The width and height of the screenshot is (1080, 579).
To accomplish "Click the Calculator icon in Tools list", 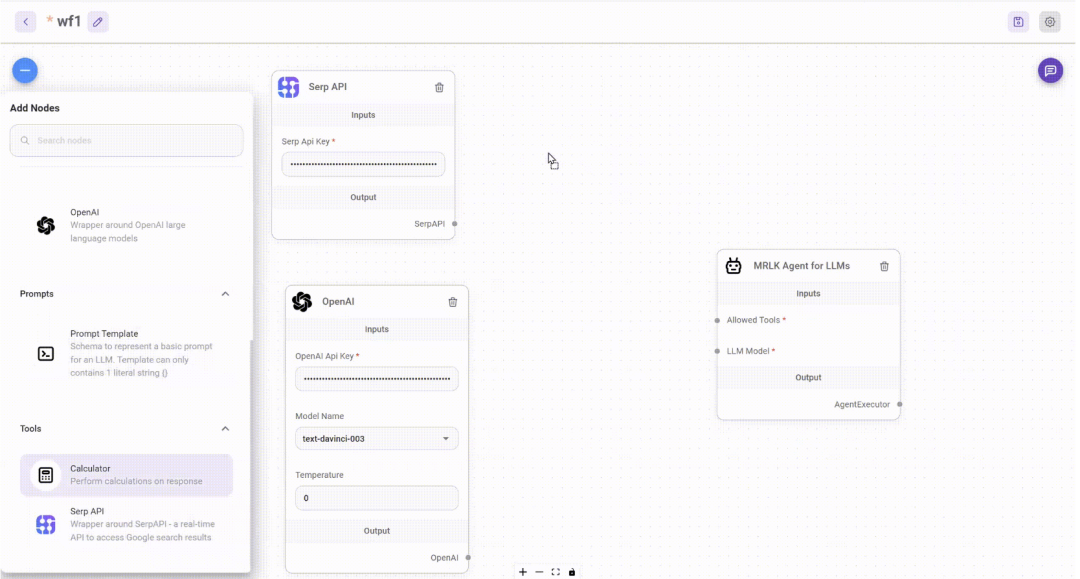I will [45, 475].
